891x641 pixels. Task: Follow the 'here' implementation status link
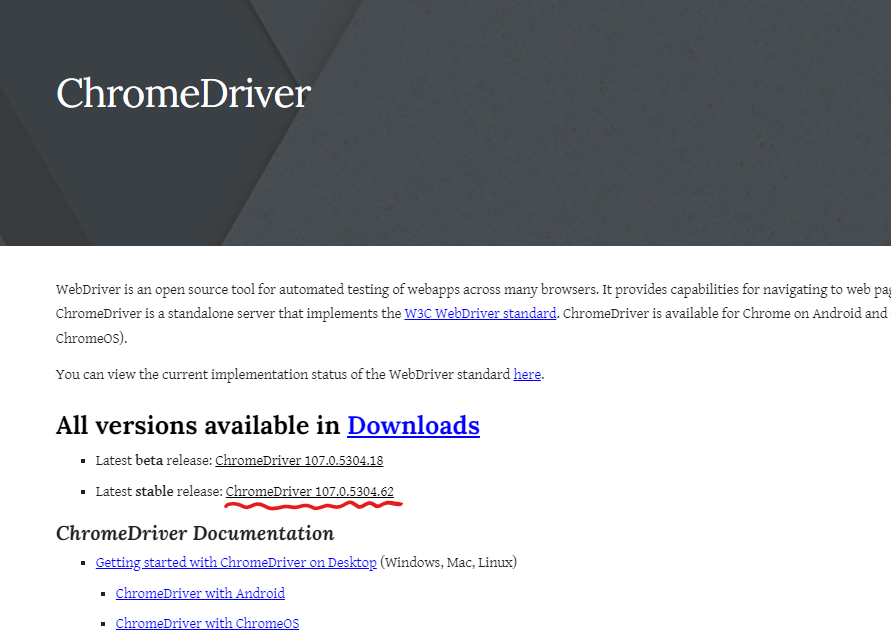coord(527,374)
